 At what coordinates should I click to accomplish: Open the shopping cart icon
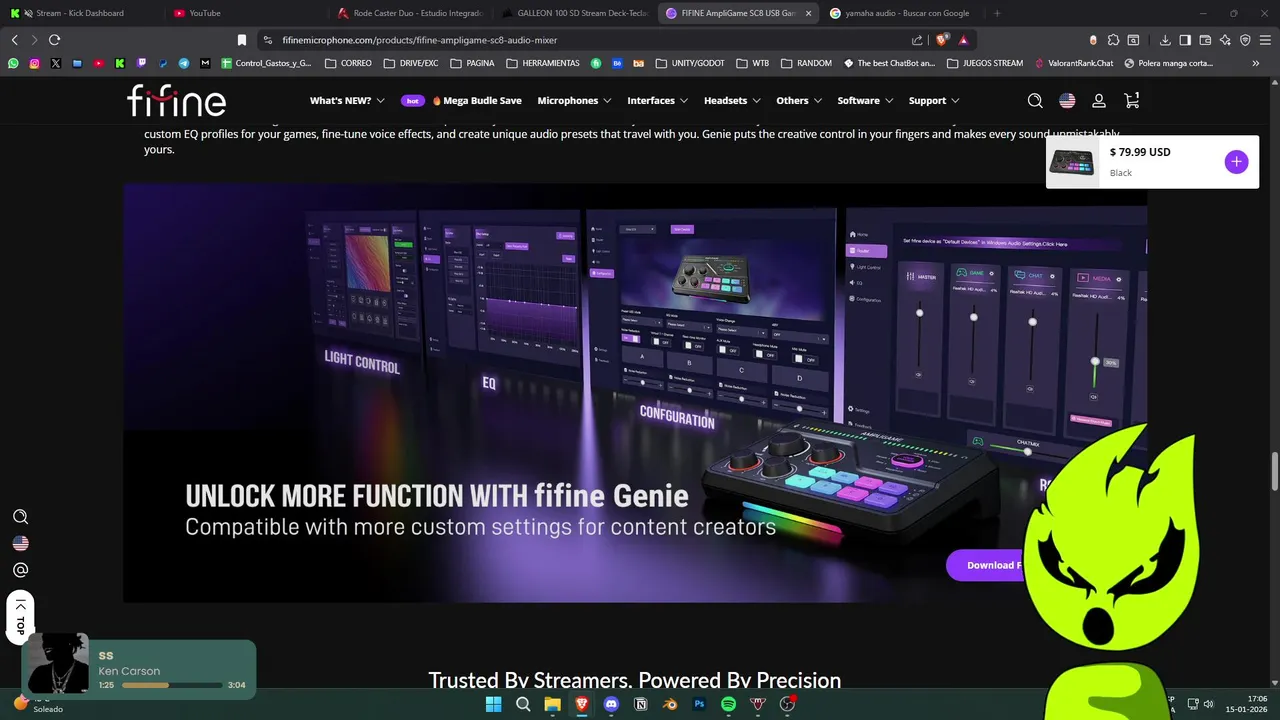[1131, 100]
